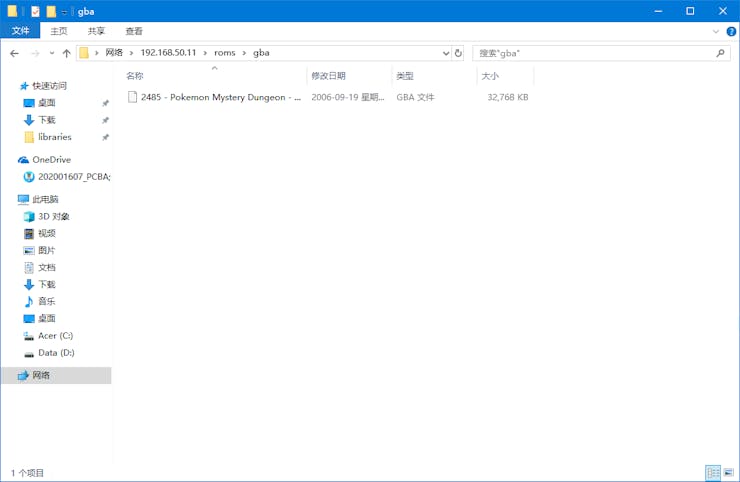Expand the ribbon chevron
Image resolution: width=740 pixels, height=482 pixels.
tap(715, 32)
